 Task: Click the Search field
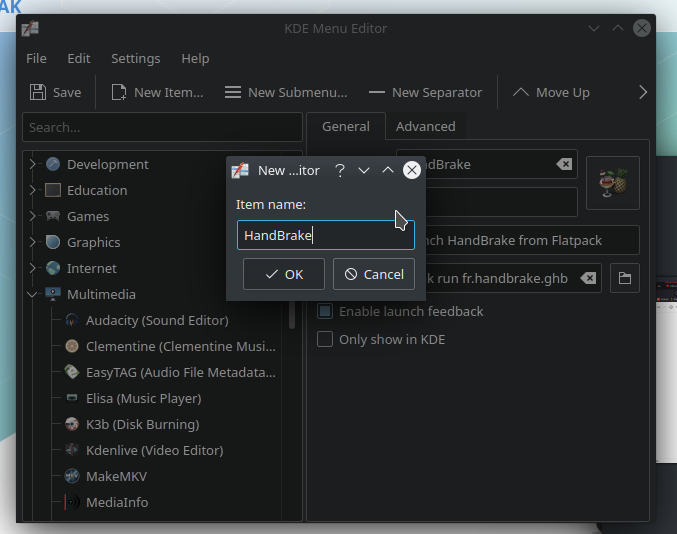point(162,127)
